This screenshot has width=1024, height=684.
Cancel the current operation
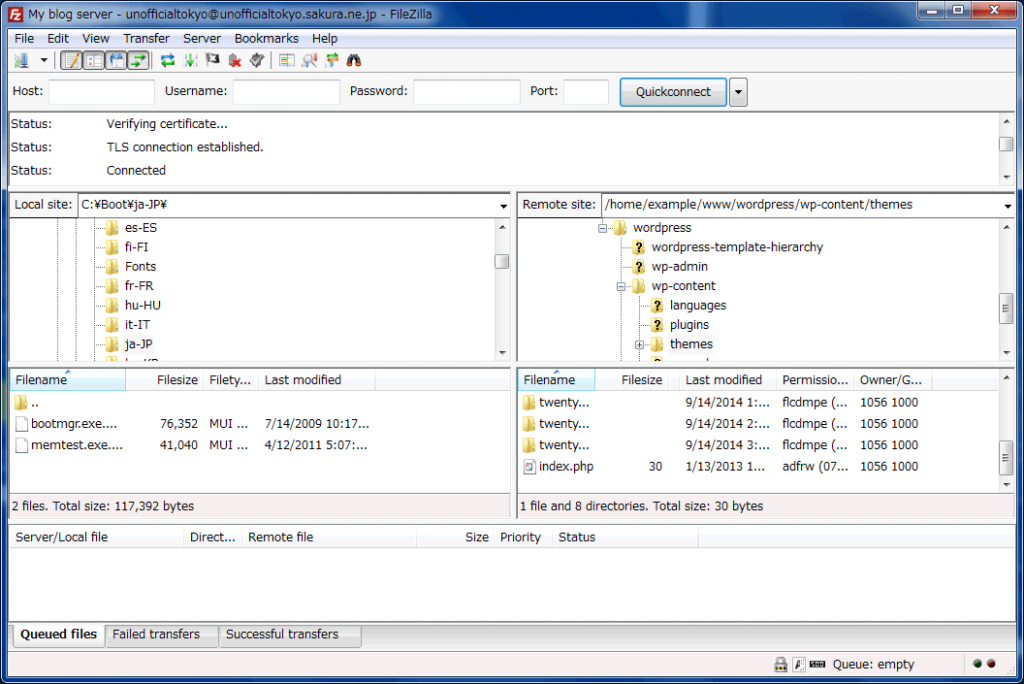pyautogui.click(x=212, y=60)
